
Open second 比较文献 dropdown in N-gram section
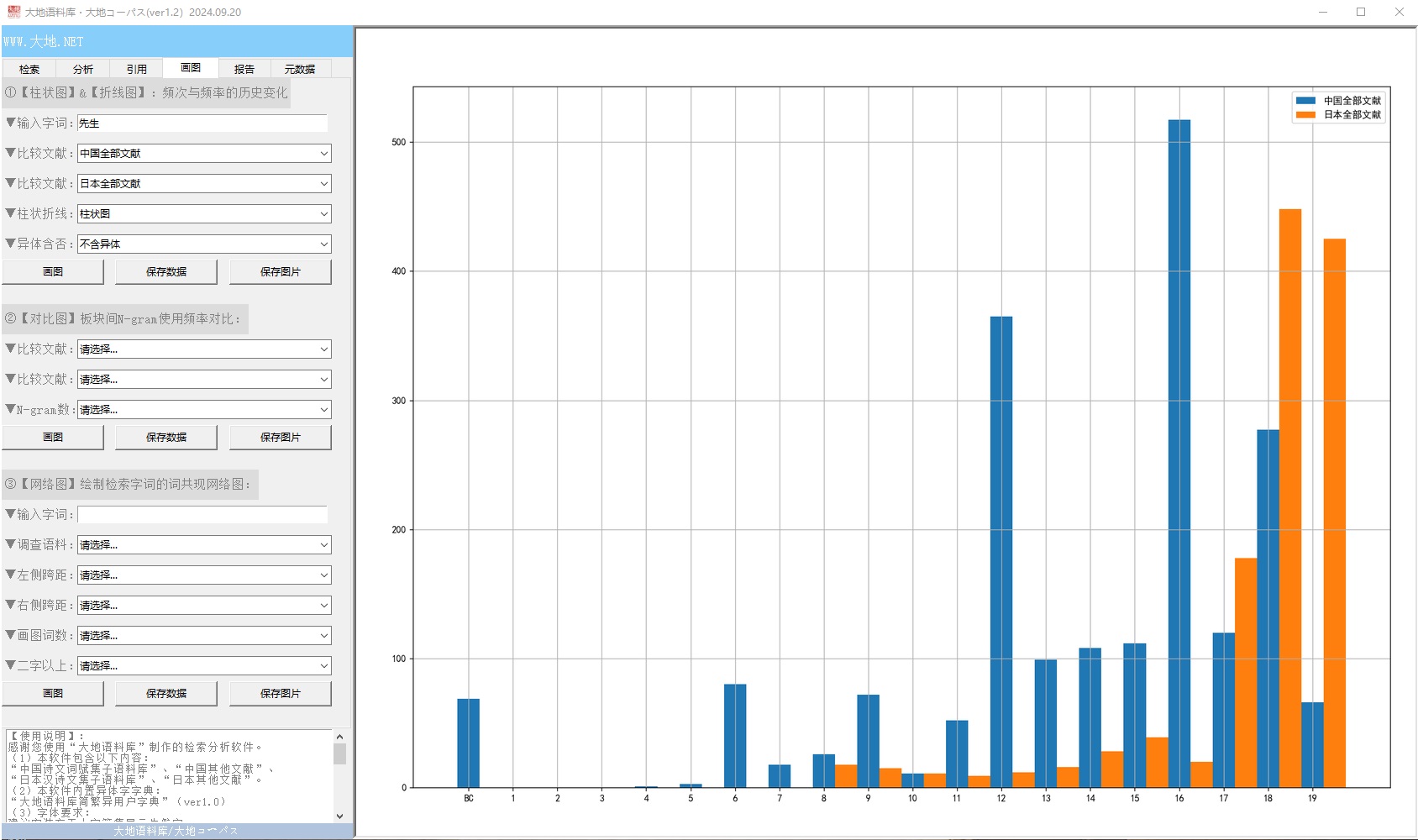(x=204, y=379)
